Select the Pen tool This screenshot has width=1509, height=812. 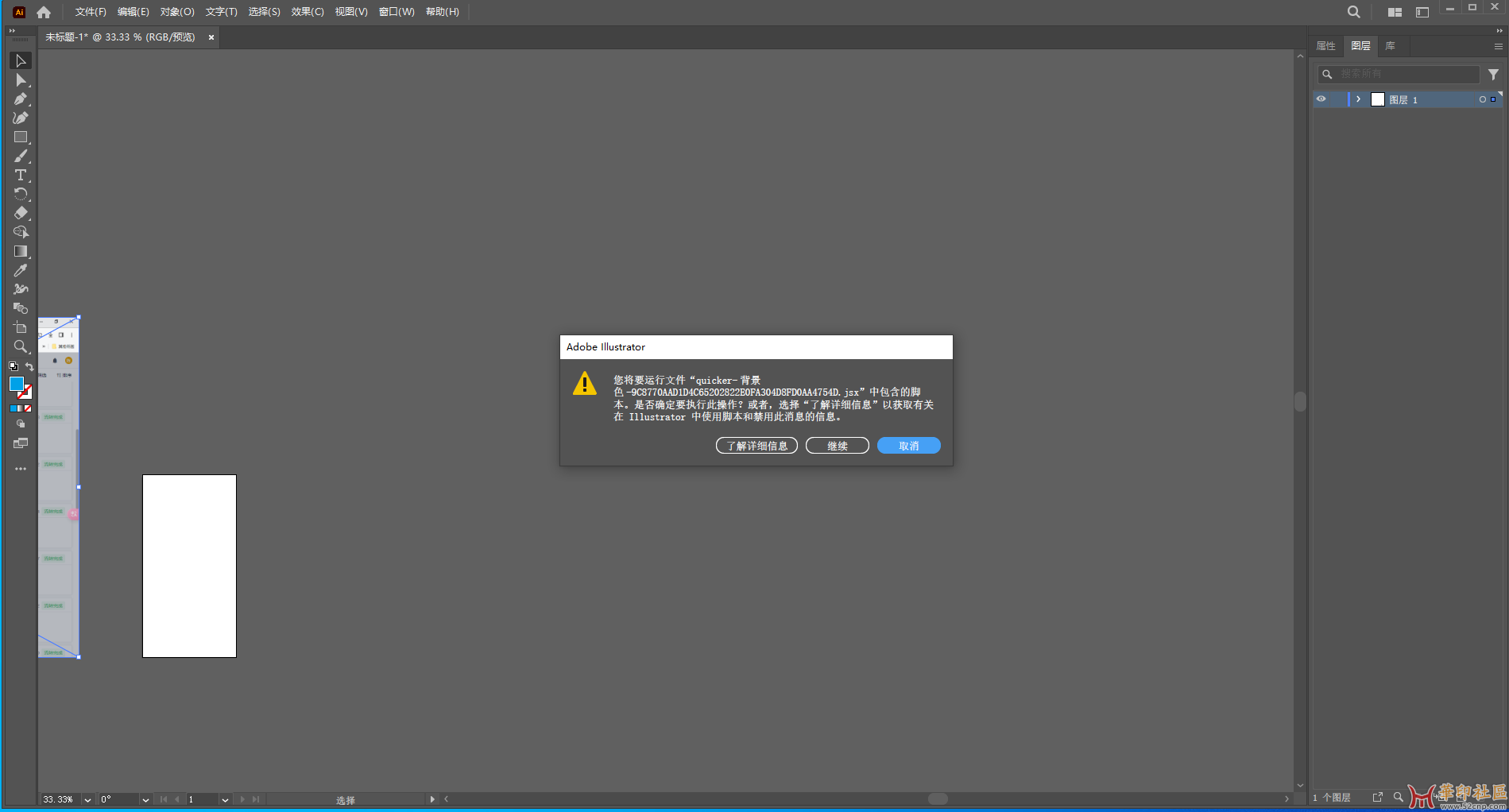(21, 99)
